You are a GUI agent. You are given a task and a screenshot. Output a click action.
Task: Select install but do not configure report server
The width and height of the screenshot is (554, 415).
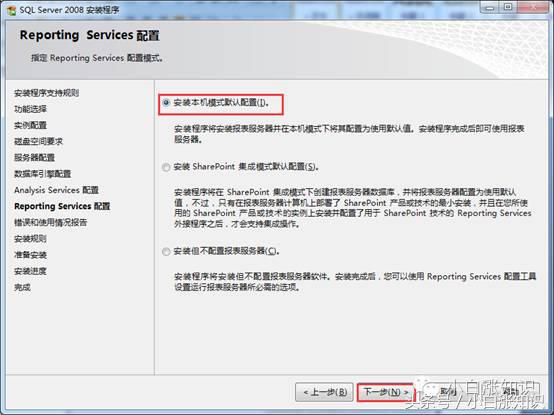[x=166, y=251]
